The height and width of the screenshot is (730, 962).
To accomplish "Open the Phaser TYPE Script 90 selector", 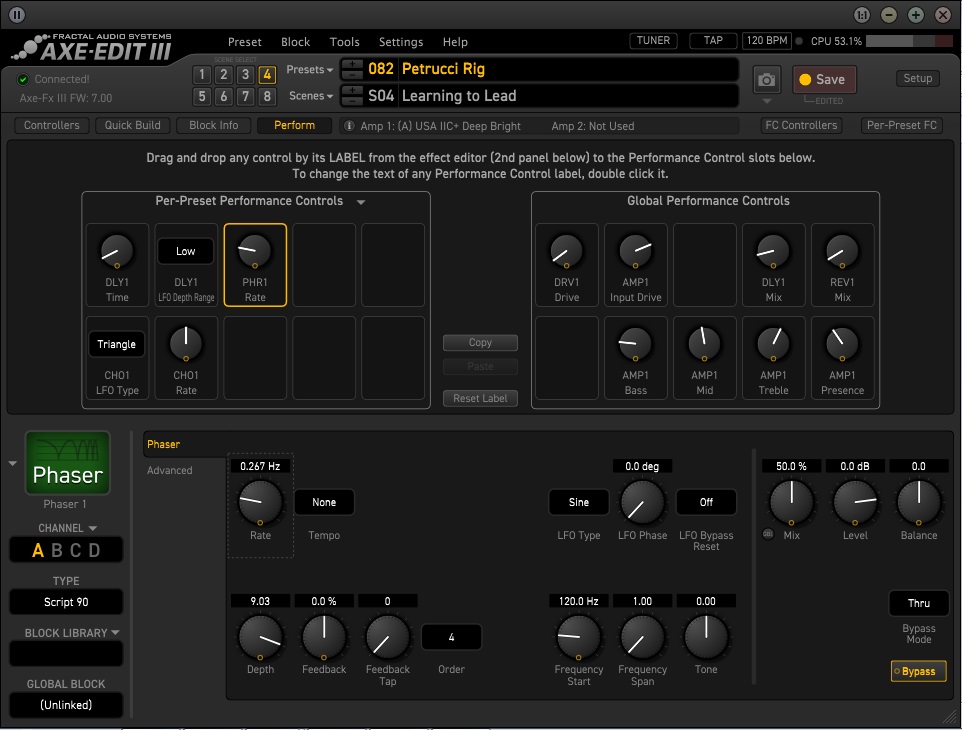I will pyautogui.click(x=66, y=602).
